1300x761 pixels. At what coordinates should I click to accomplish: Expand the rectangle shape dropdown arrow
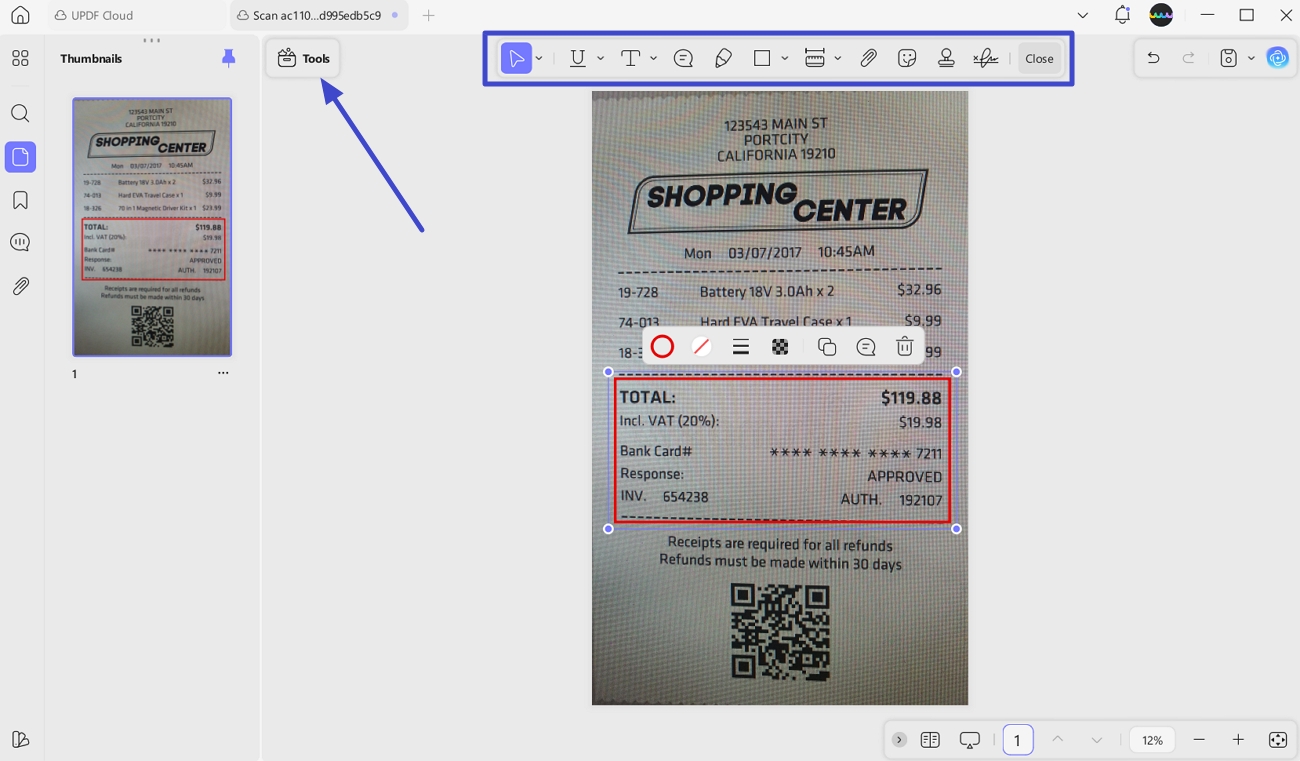click(785, 58)
